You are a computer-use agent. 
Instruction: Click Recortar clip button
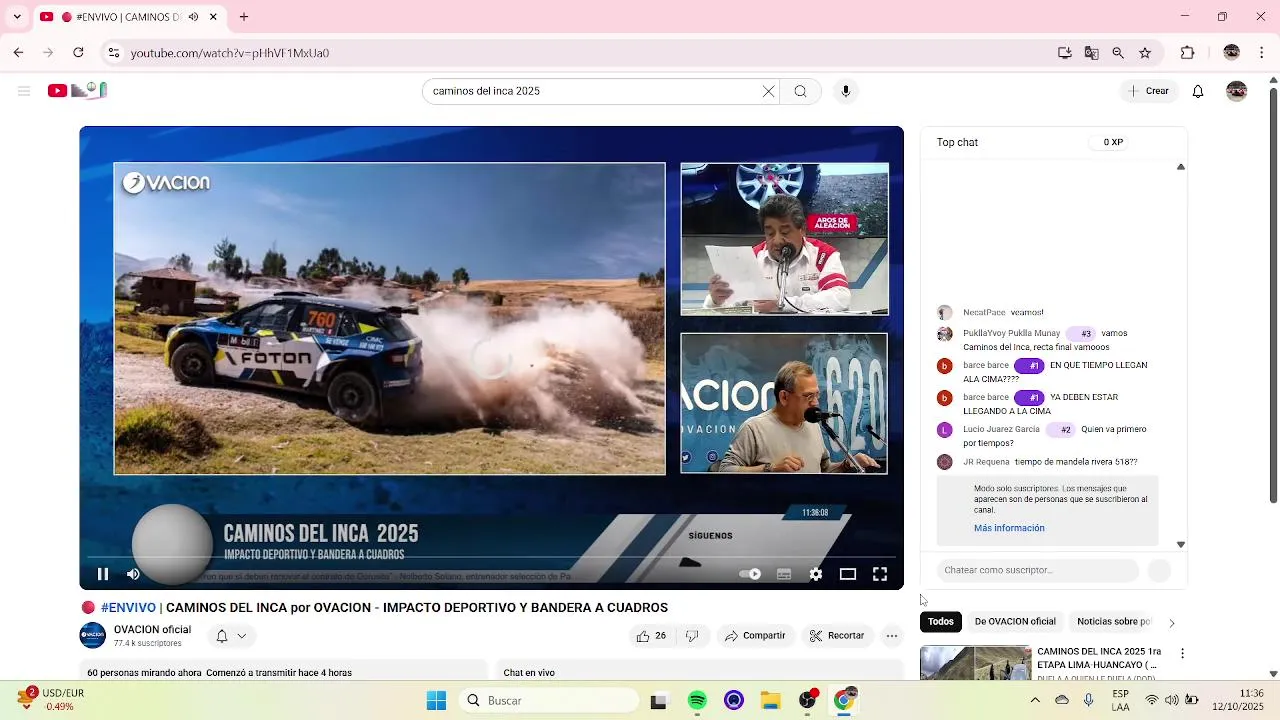coord(837,636)
